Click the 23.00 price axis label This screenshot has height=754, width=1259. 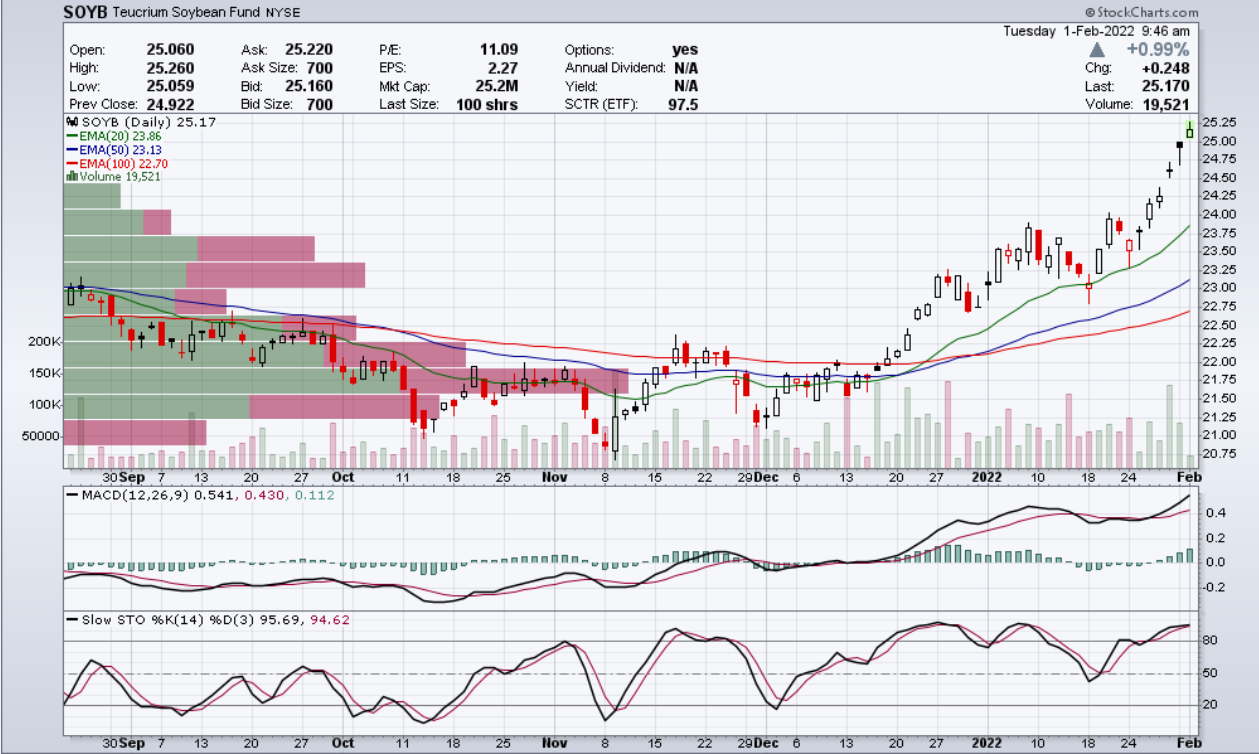1218,288
